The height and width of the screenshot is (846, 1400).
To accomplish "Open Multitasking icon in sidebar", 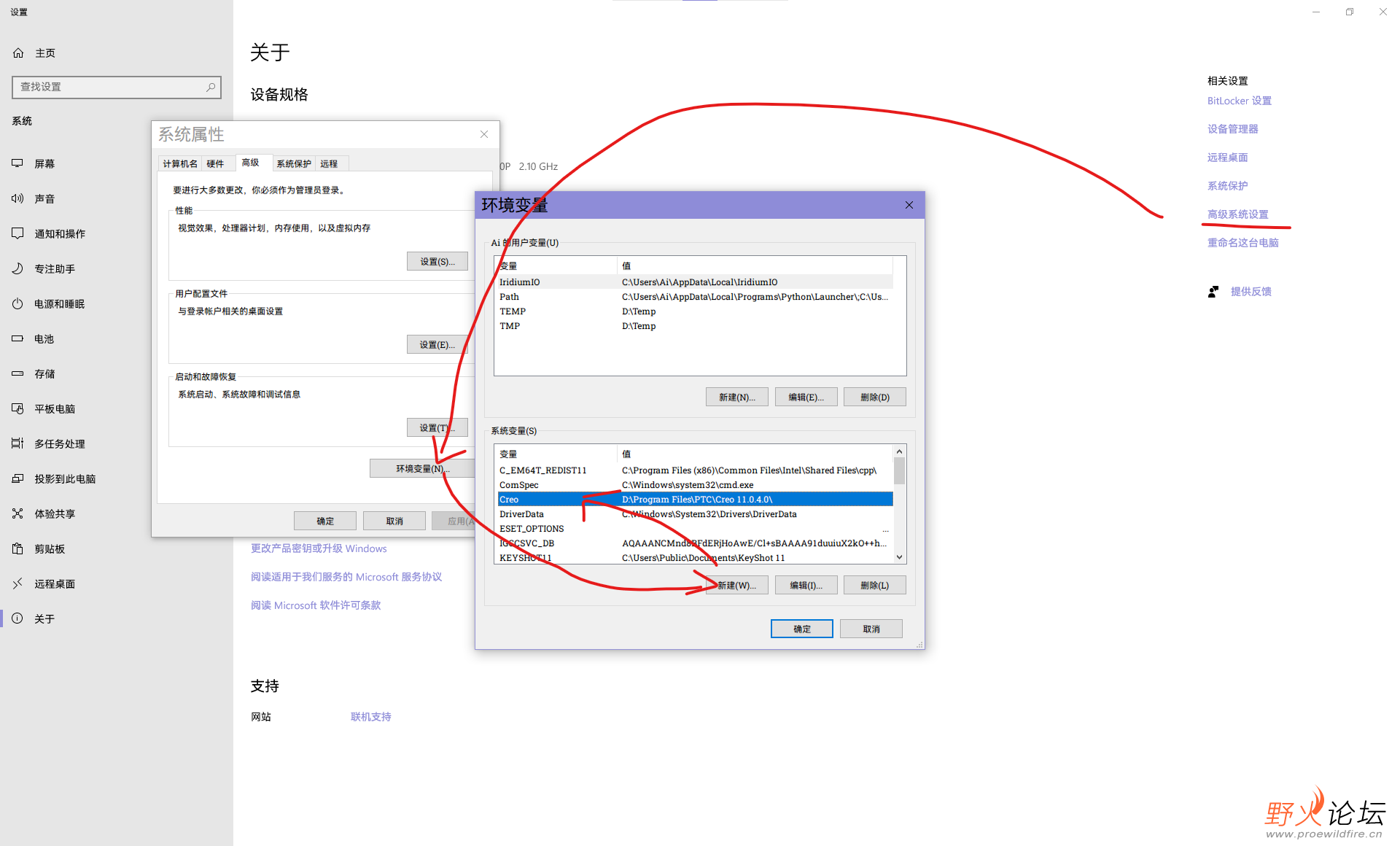I will tap(17, 443).
